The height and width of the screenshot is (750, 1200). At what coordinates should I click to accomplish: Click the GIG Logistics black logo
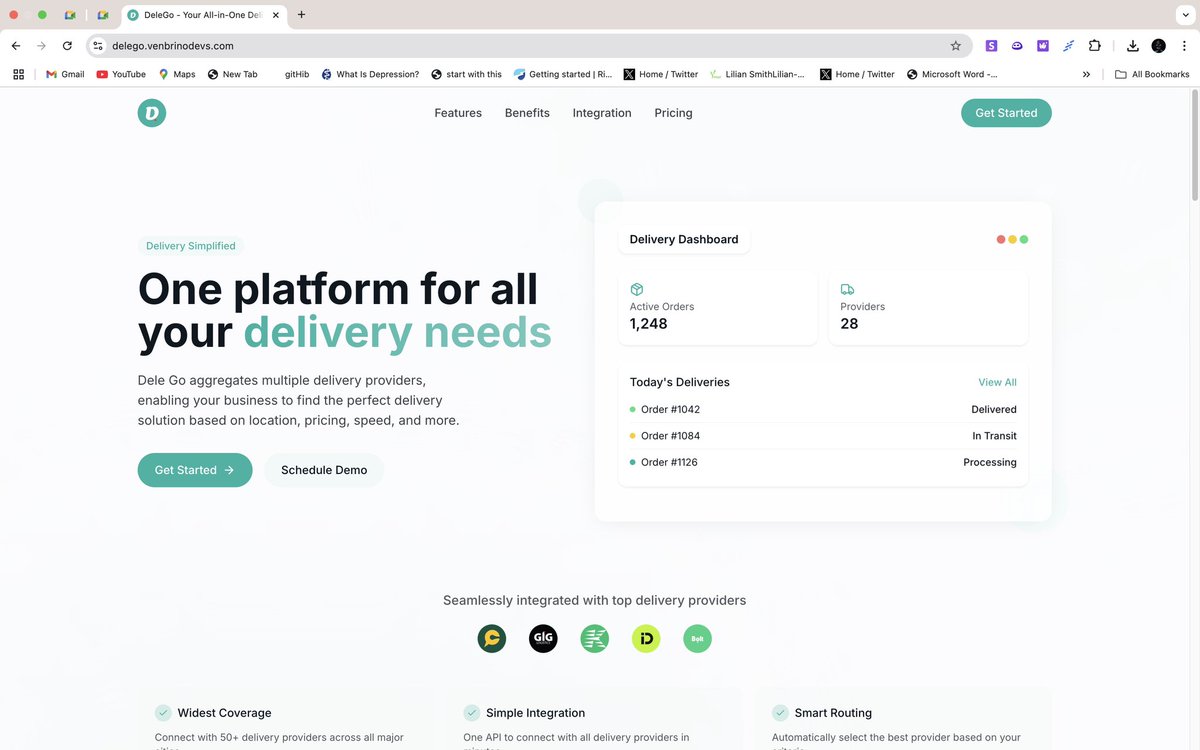(543, 638)
